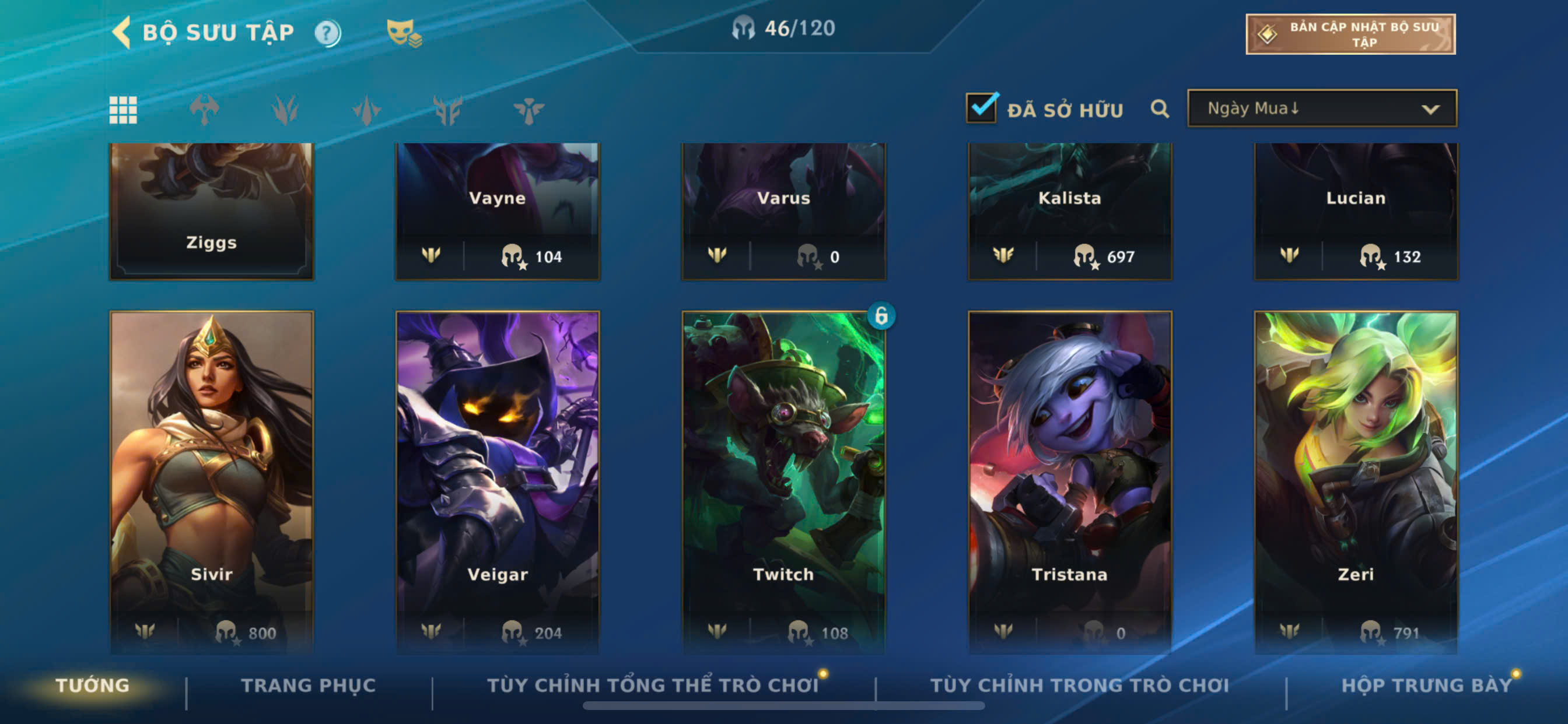Switch to the Trang Phục tab
The height and width of the screenshot is (724, 1568).
tap(309, 685)
